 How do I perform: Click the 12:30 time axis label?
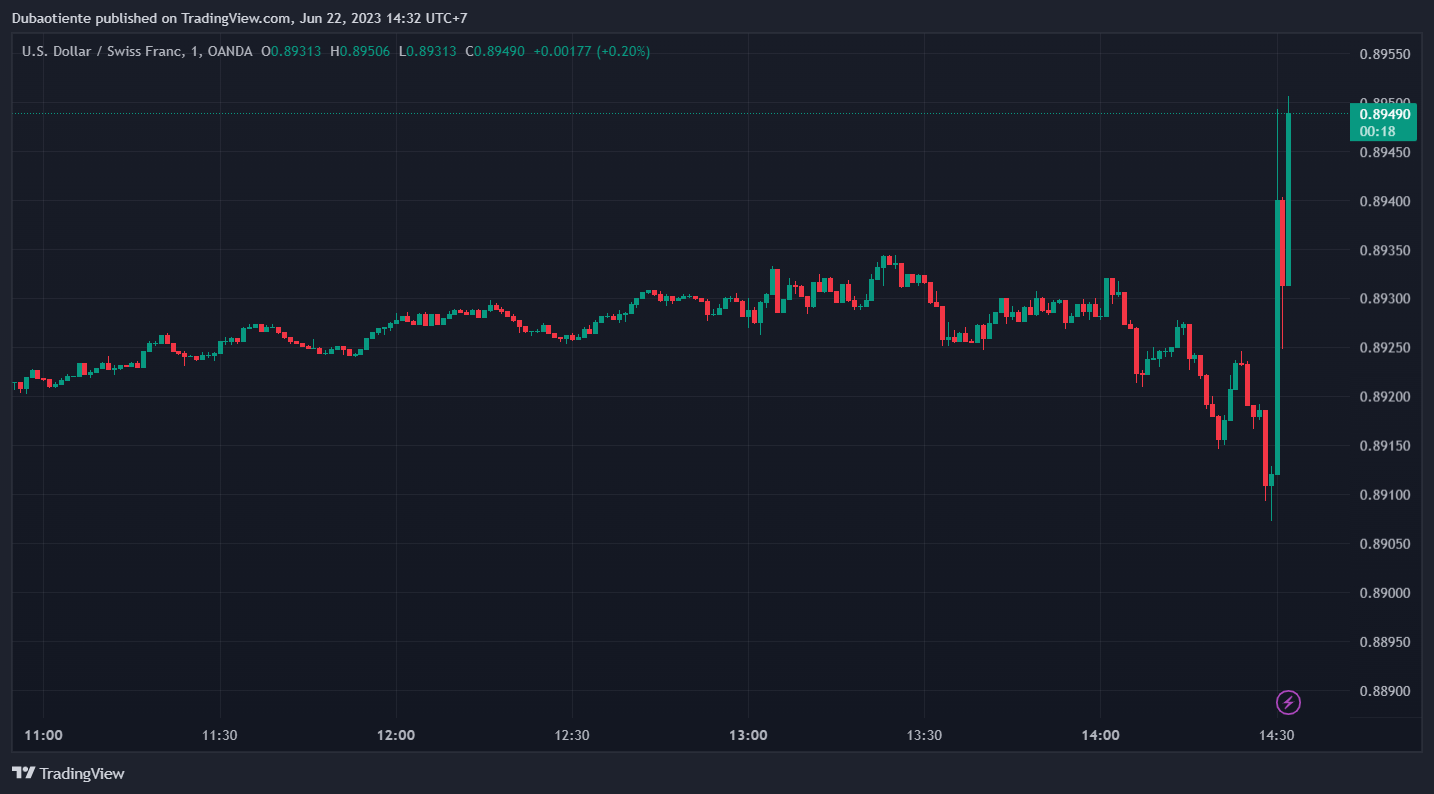[572, 735]
